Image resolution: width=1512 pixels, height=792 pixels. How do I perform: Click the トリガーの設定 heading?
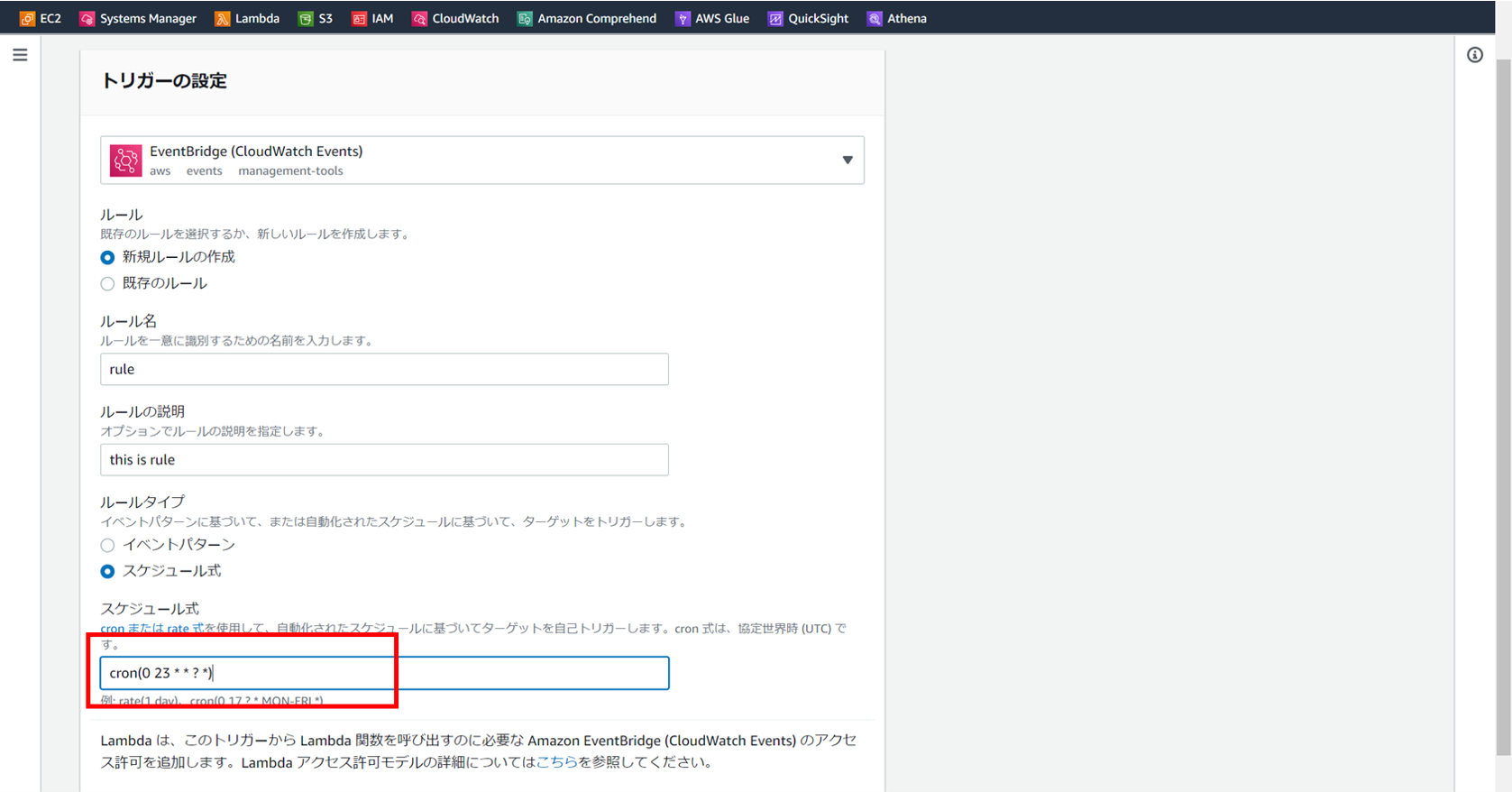tap(164, 81)
